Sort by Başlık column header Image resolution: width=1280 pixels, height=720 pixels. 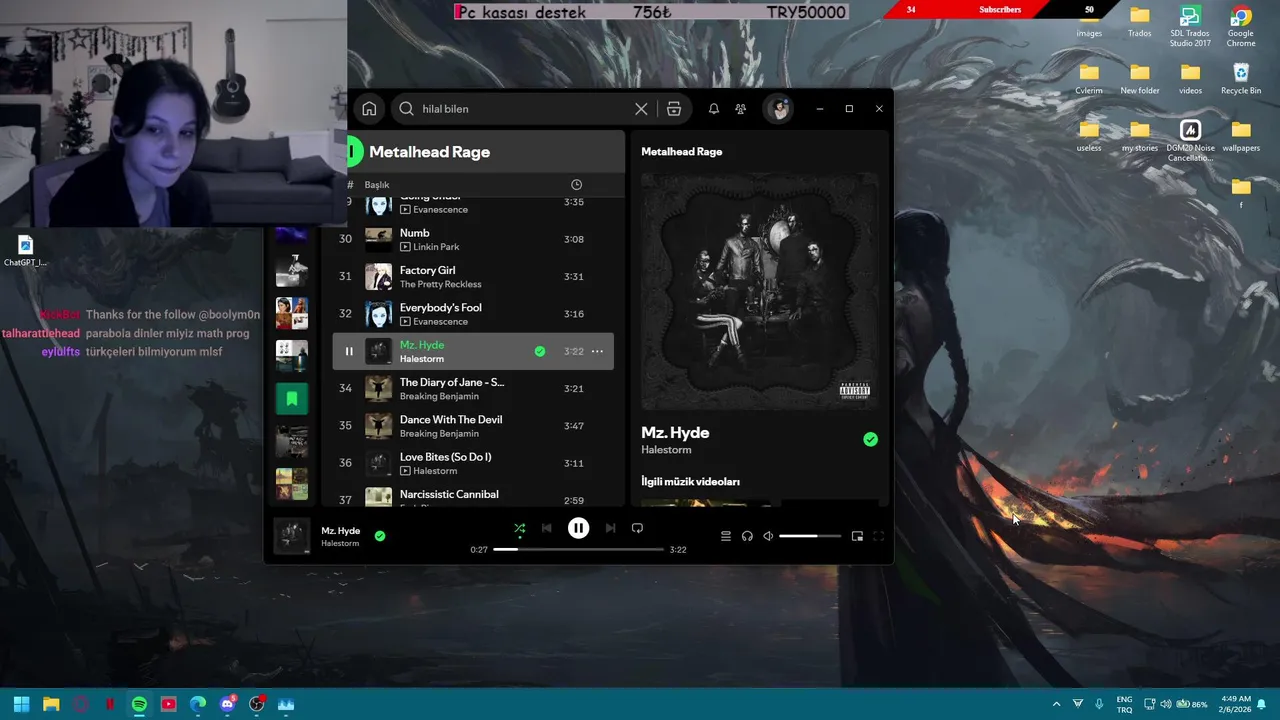tap(377, 185)
